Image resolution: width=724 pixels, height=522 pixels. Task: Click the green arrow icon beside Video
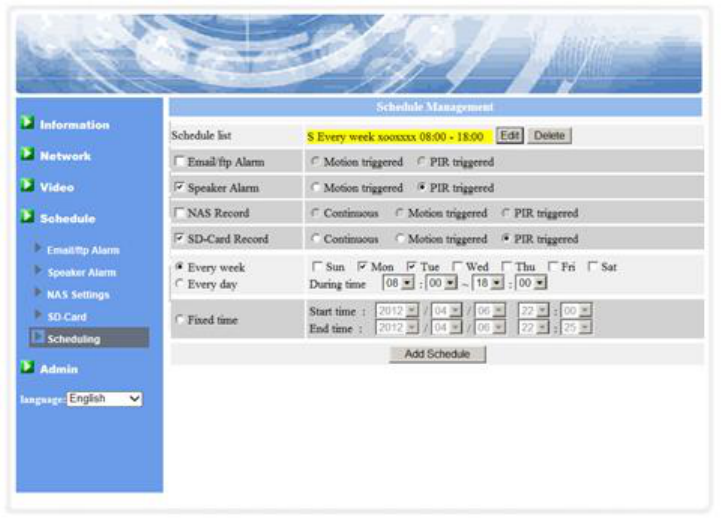pyautogui.click(x=27, y=185)
